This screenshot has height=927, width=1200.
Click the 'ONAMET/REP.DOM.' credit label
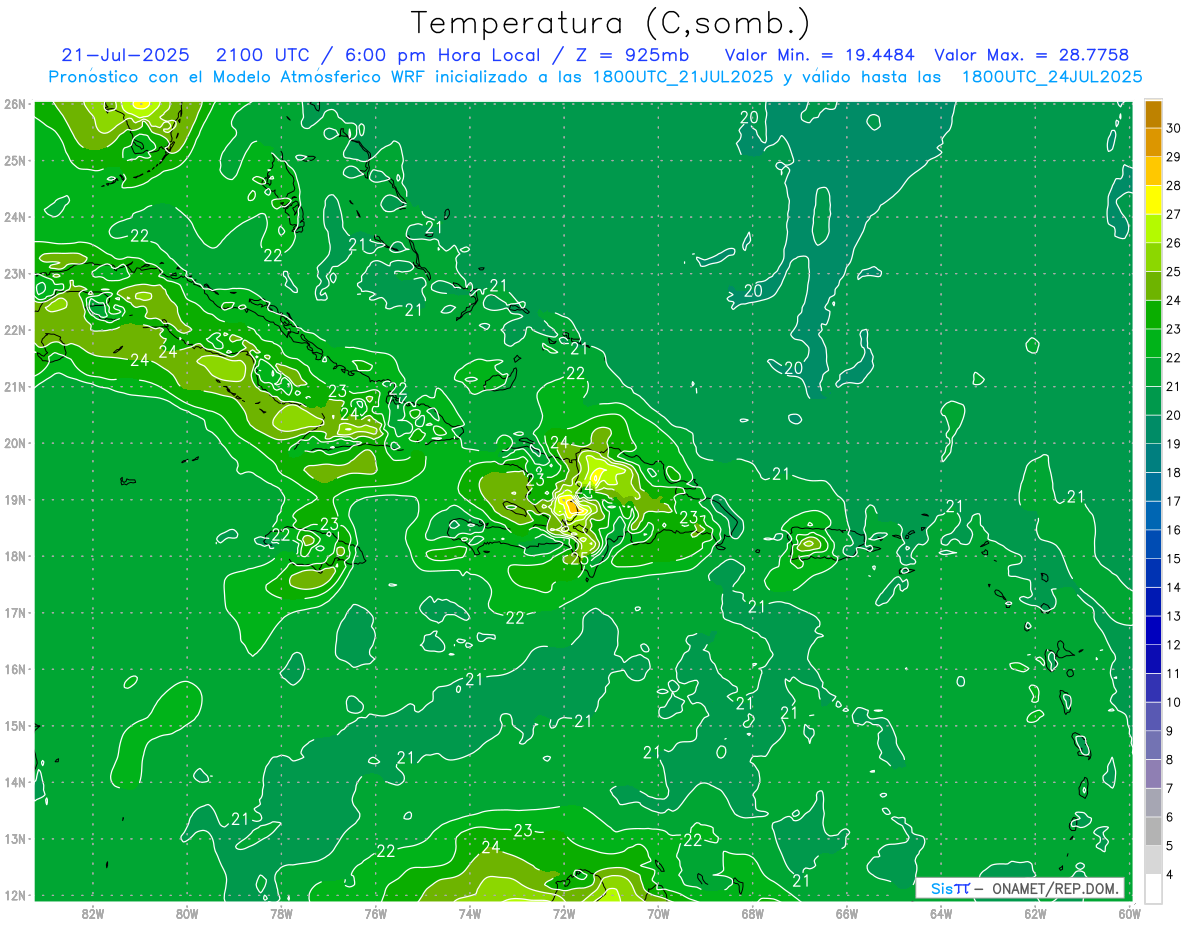pyautogui.click(x=1055, y=888)
